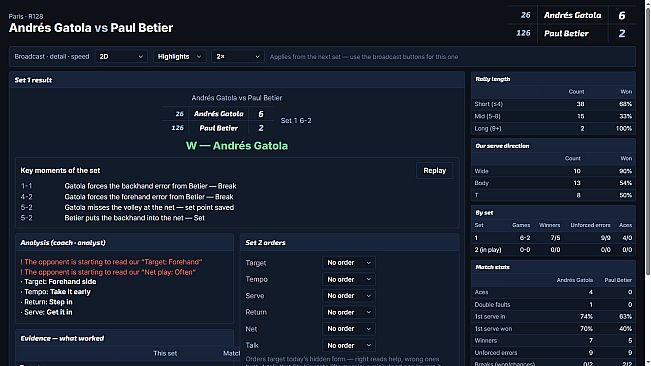Screen dimensions: 651x366
Task: Click the "Long (9+)" rally length row
Action: (x=553, y=129)
